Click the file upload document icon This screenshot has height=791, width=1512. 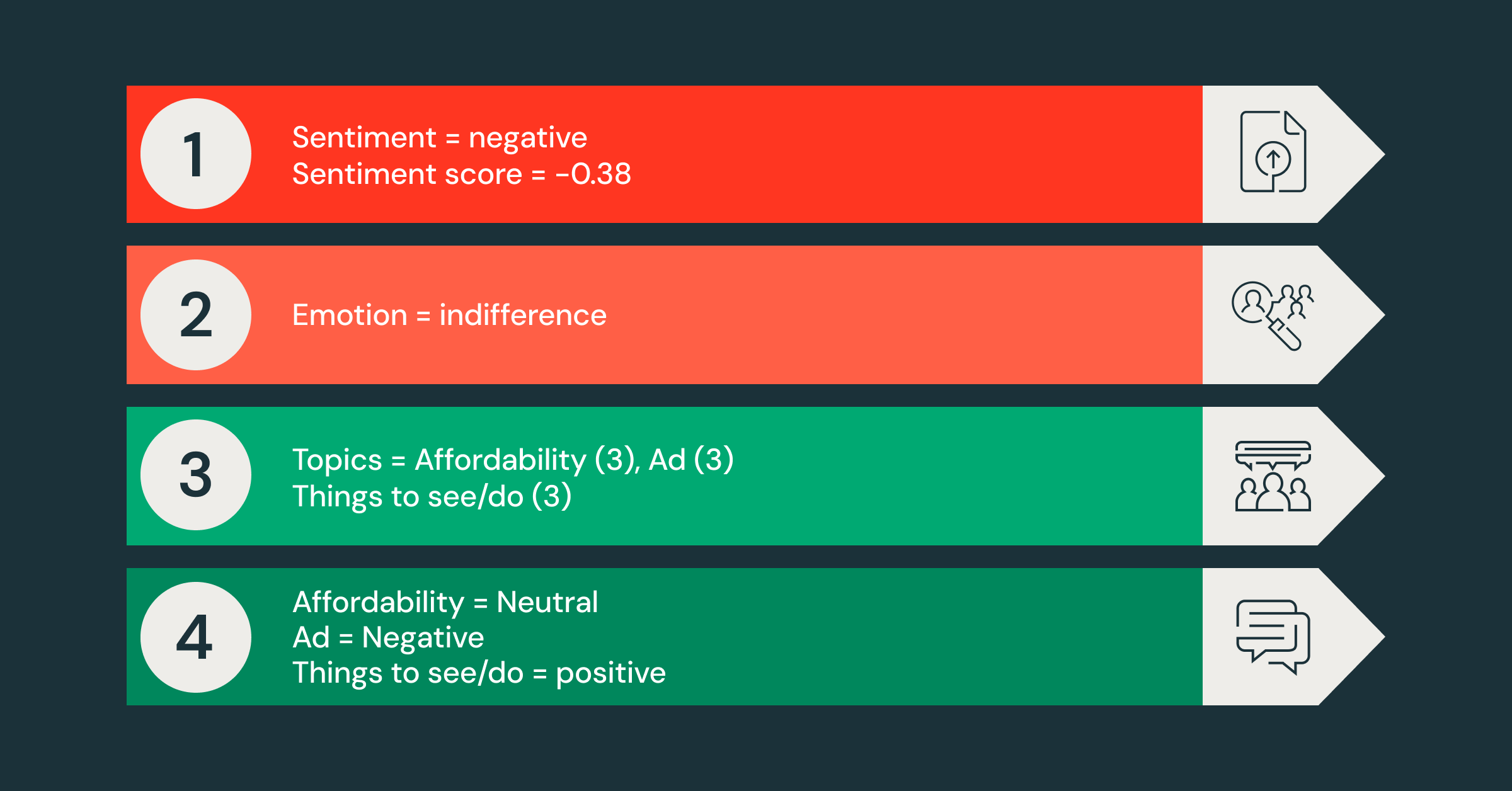coord(1273,152)
